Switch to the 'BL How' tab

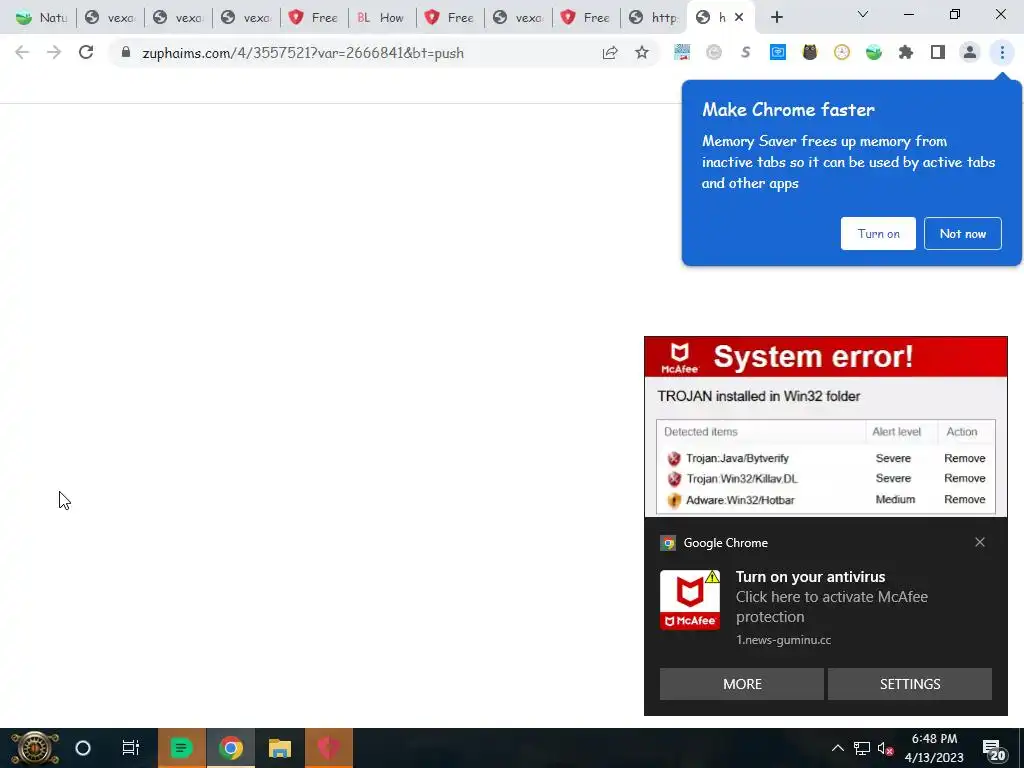point(381,18)
